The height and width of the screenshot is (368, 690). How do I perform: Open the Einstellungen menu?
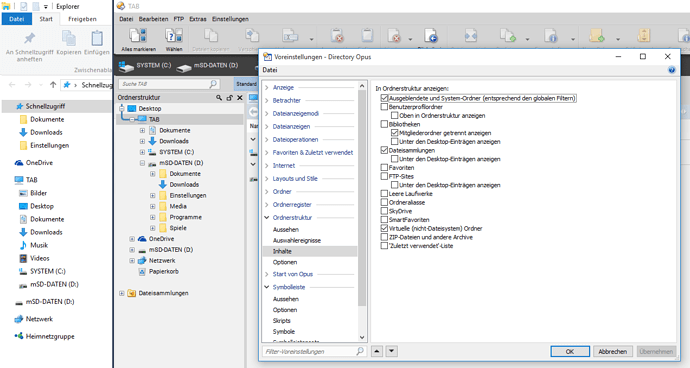coord(230,19)
